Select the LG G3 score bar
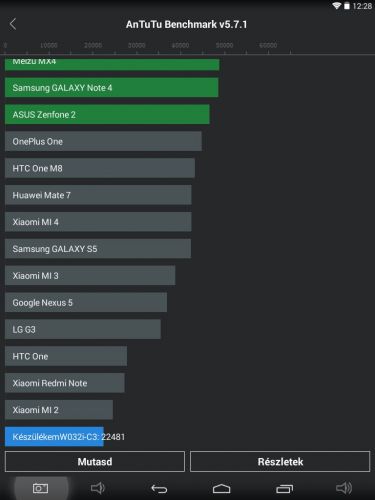Image resolution: width=375 pixels, height=500 pixels. click(83, 329)
